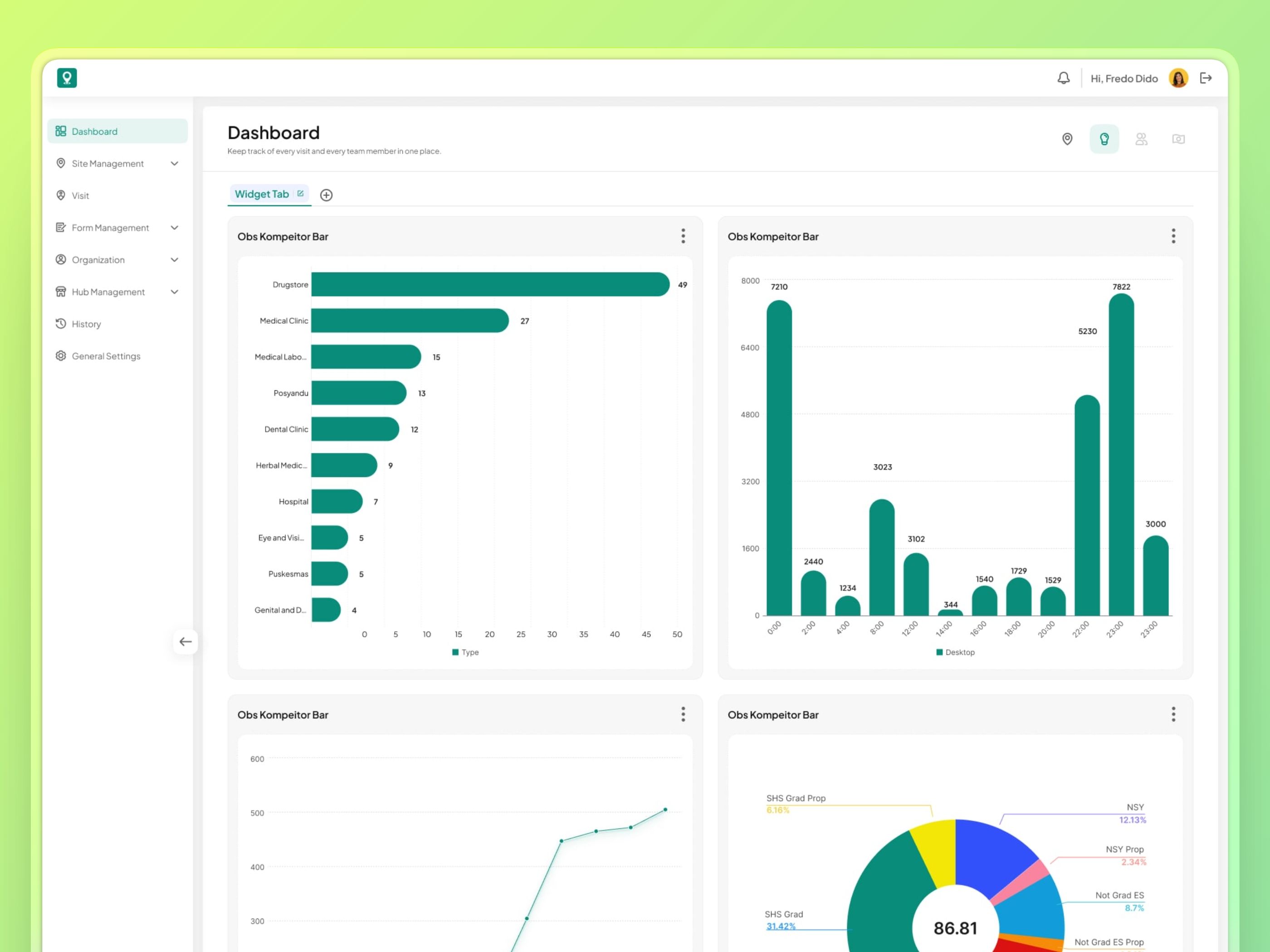Edit the Widget Tab name icon
1270x952 pixels.
coord(300,194)
